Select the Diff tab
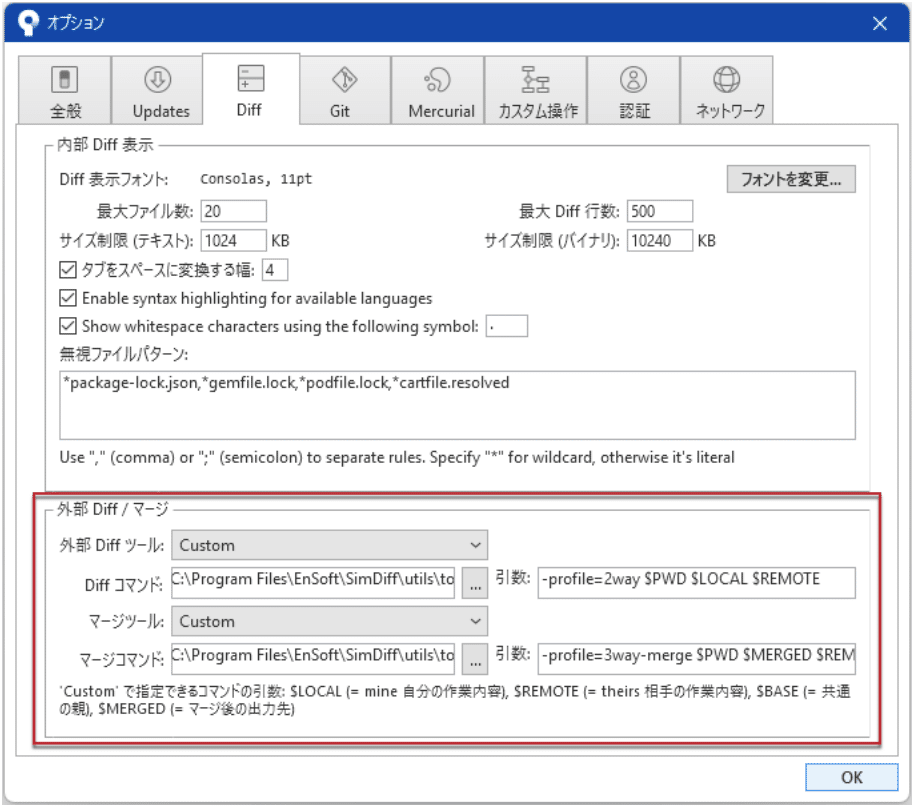 coord(251,89)
